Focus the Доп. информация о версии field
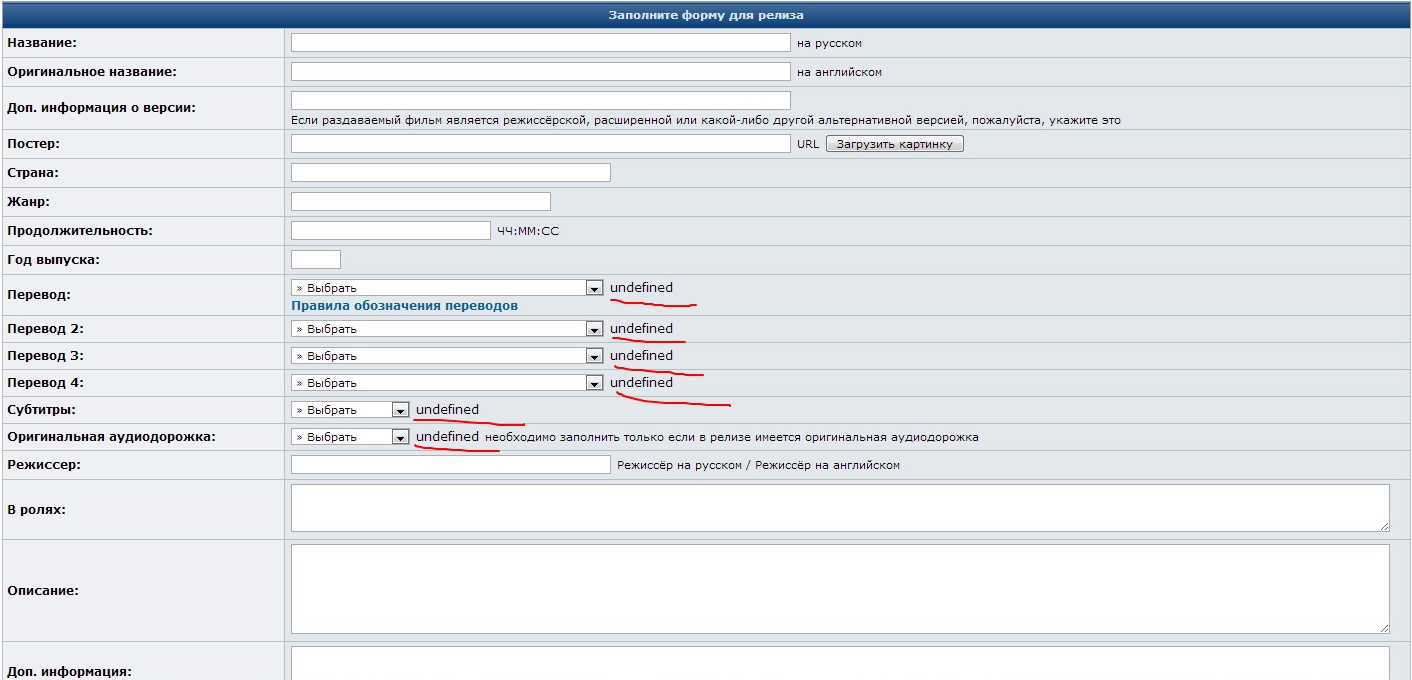The image size is (1412, 680). (x=540, y=101)
